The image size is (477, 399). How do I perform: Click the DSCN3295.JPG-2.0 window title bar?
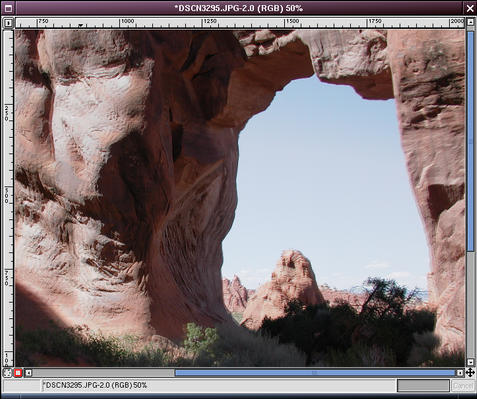point(239,8)
